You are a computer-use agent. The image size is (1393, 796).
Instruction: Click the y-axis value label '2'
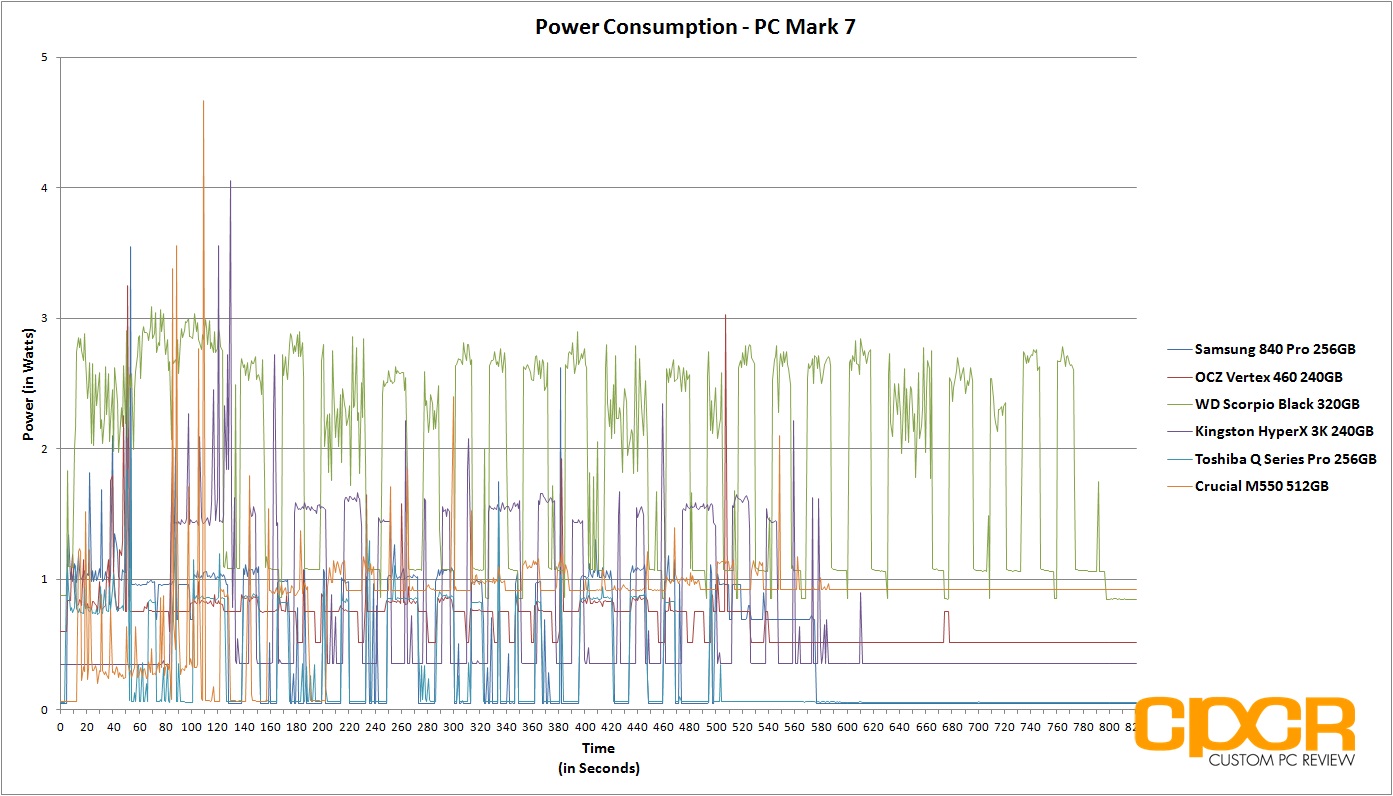45,449
